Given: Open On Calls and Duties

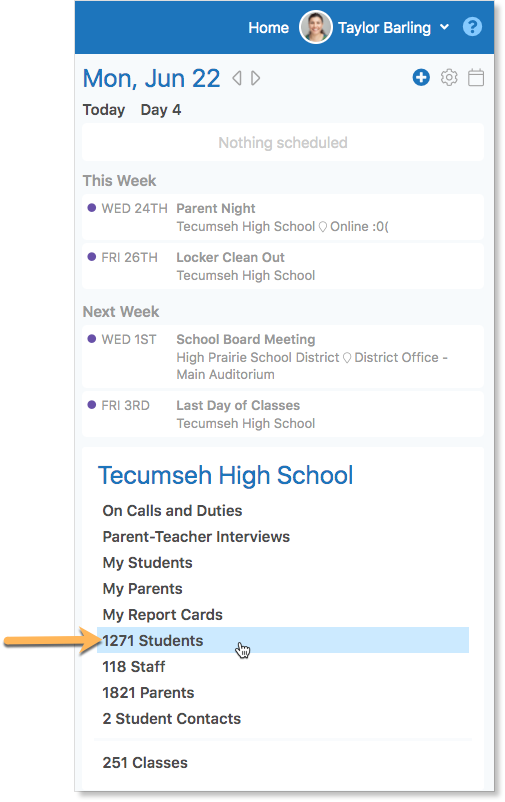Looking at the screenshot, I should point(172,510).
